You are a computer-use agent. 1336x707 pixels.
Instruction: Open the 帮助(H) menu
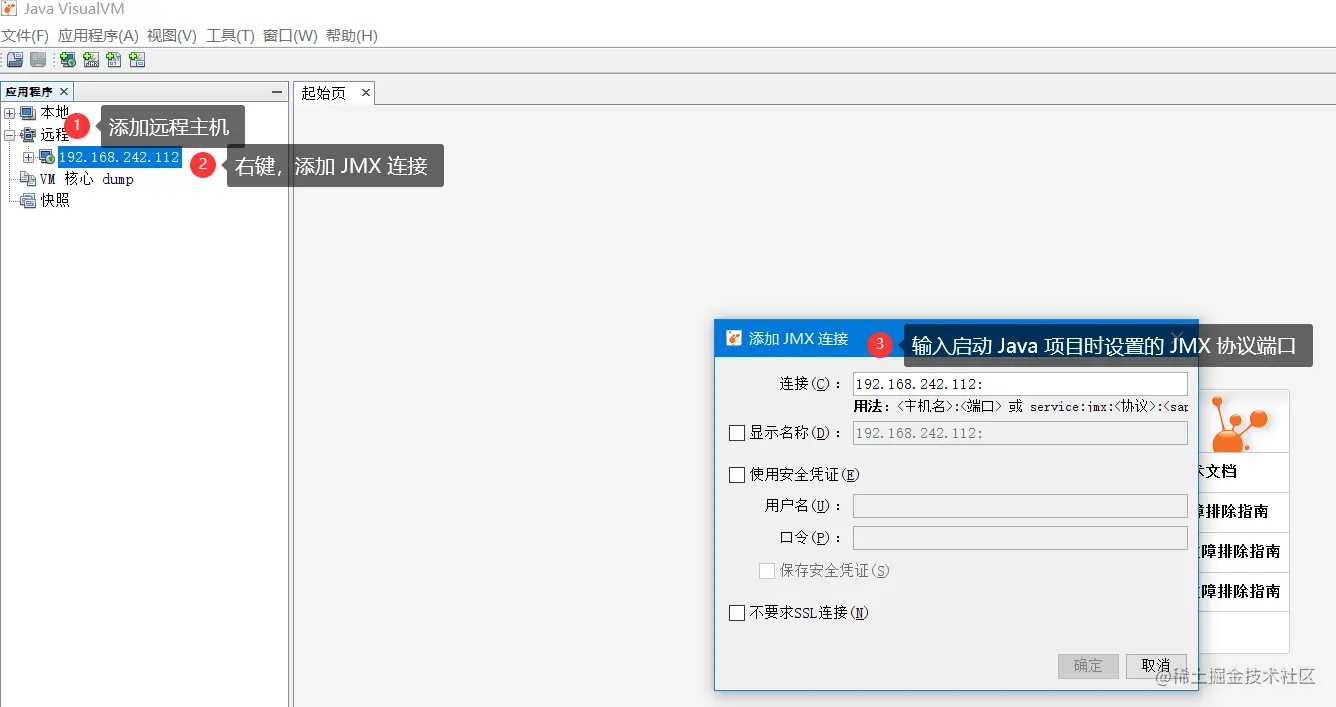point(352,35)
